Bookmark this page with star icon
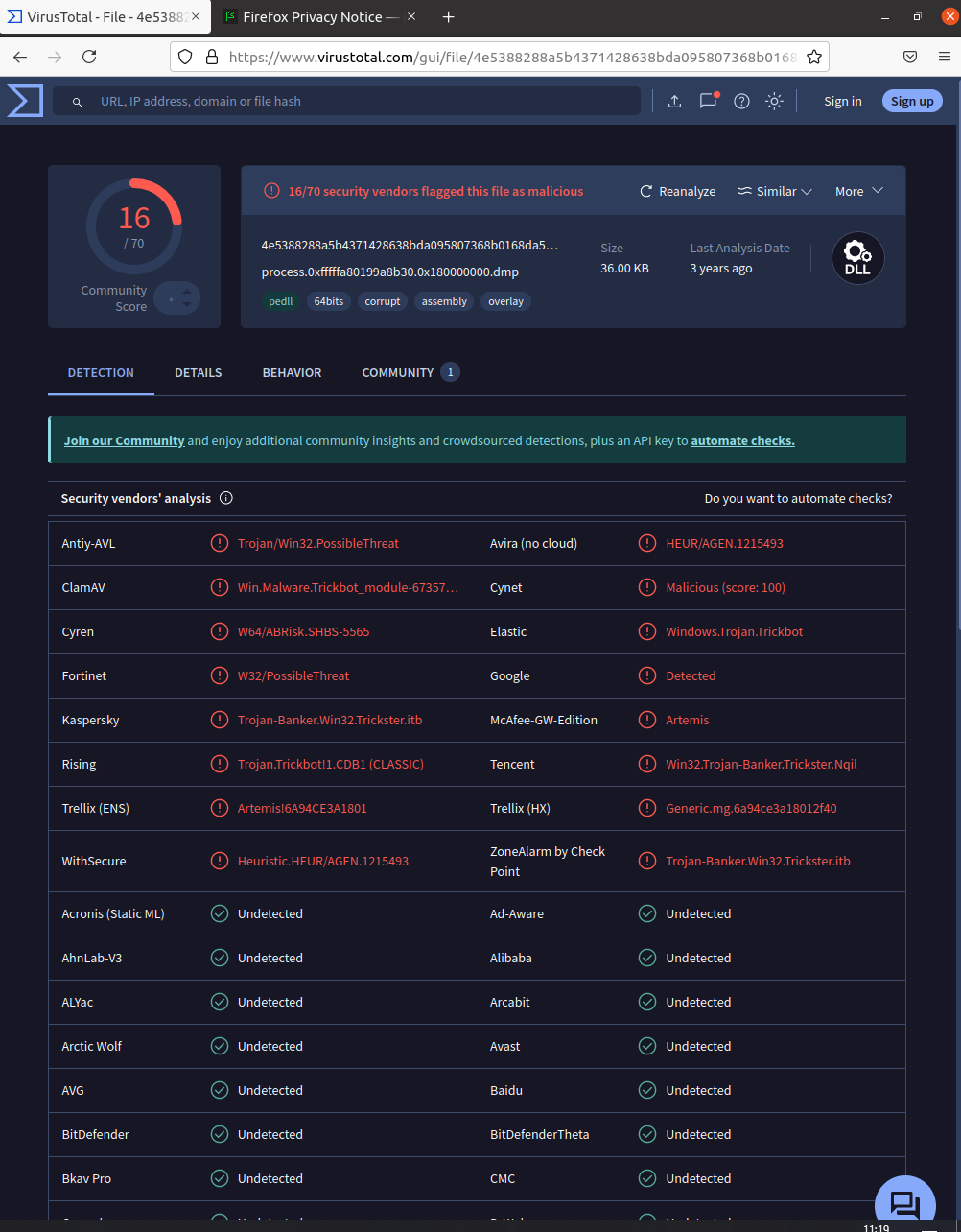 point(814,57)
